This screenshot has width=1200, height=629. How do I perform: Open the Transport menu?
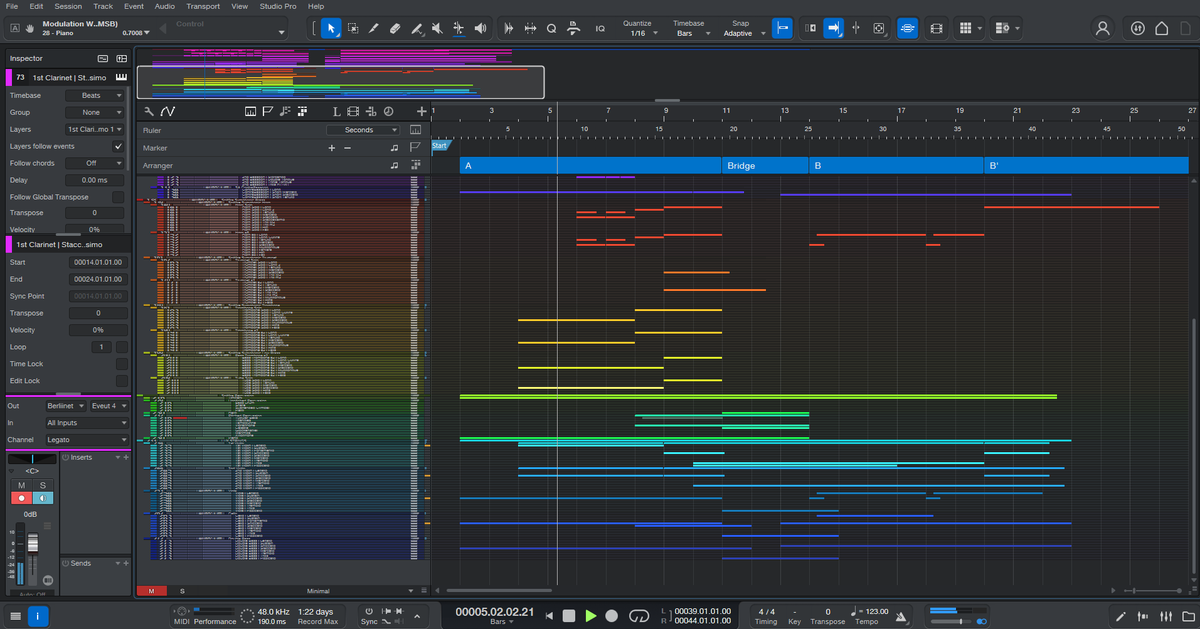pyautogui.click(x=203, y=6)
